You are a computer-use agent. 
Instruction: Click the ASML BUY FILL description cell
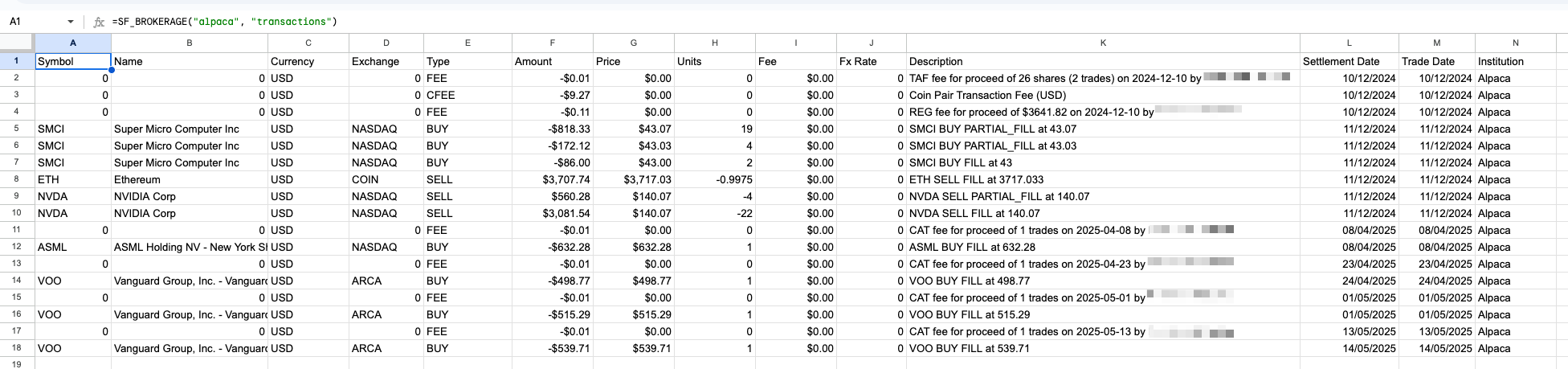click(1103, 247)
